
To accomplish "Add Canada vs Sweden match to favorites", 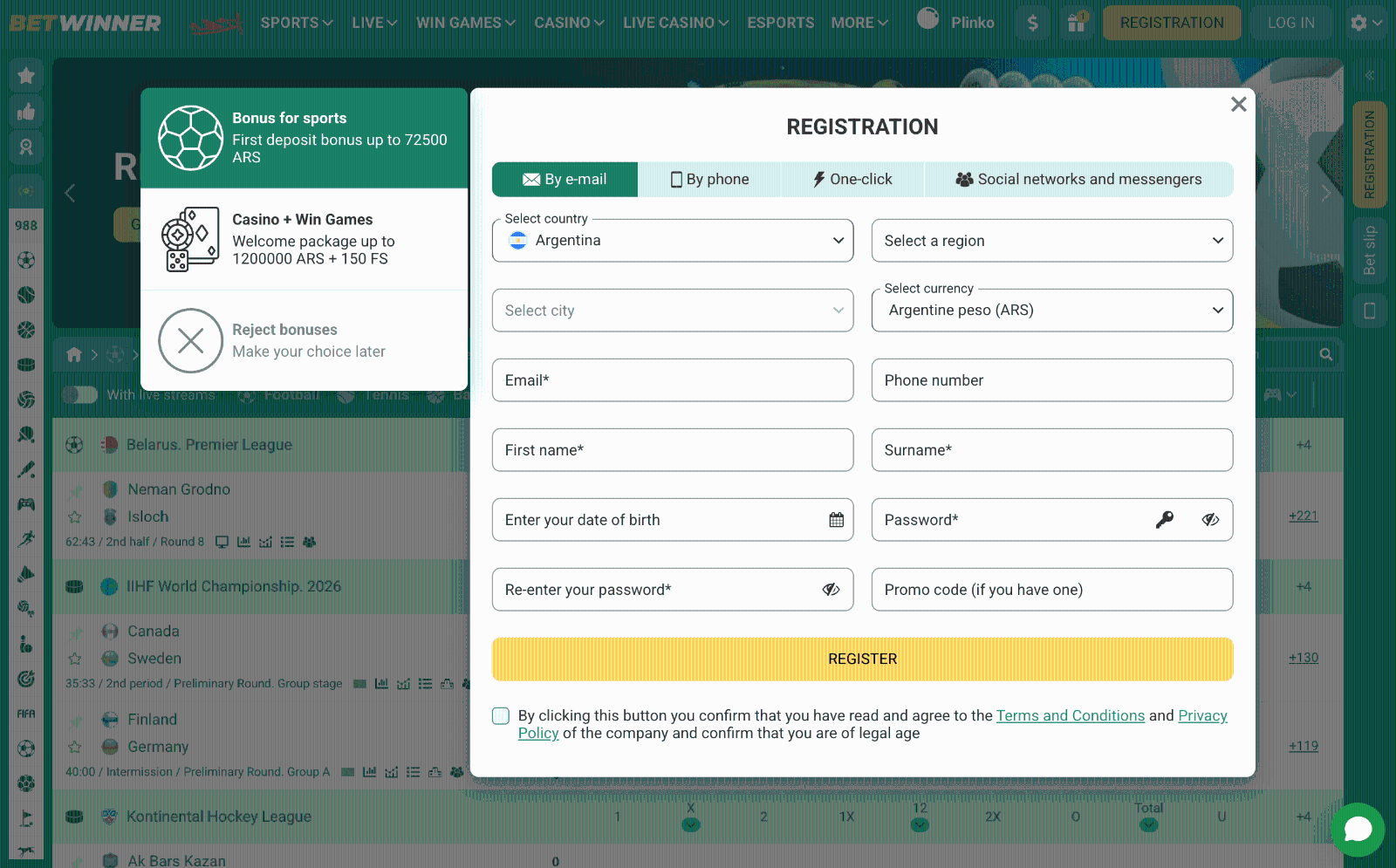I will pyautogui.click(x=75, y=659).
